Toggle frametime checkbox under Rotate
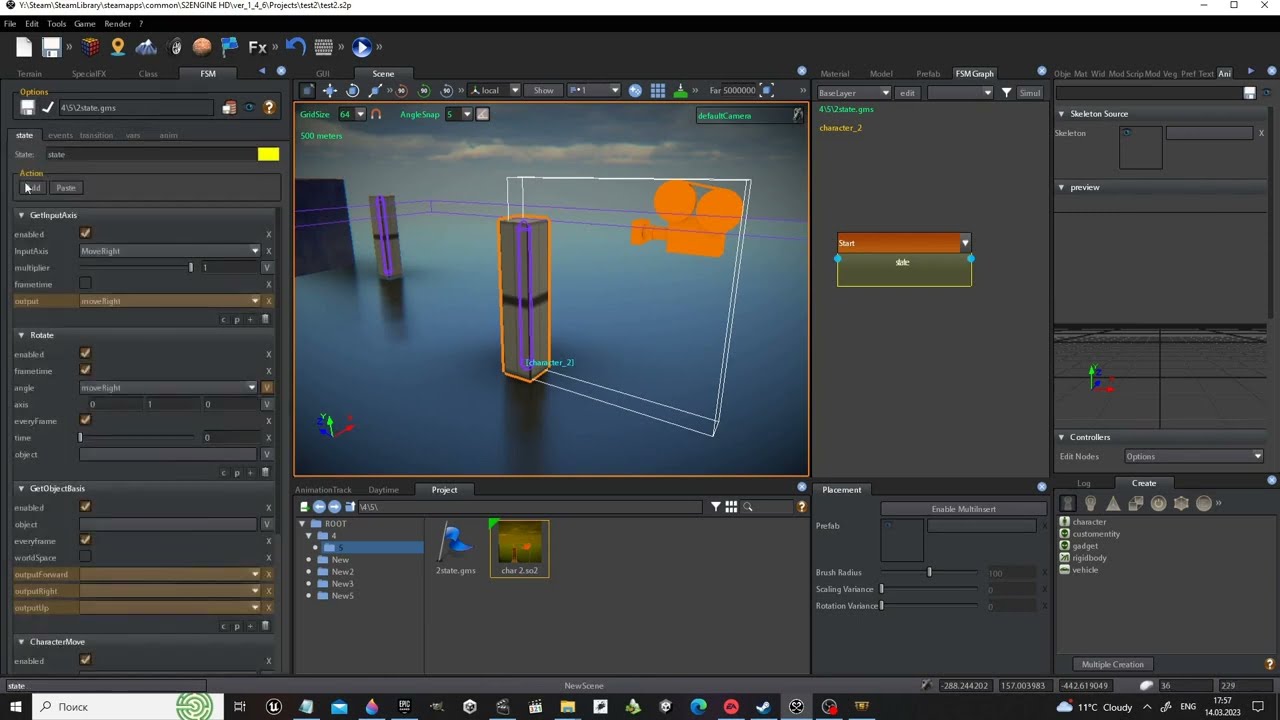 coord(85,370)
